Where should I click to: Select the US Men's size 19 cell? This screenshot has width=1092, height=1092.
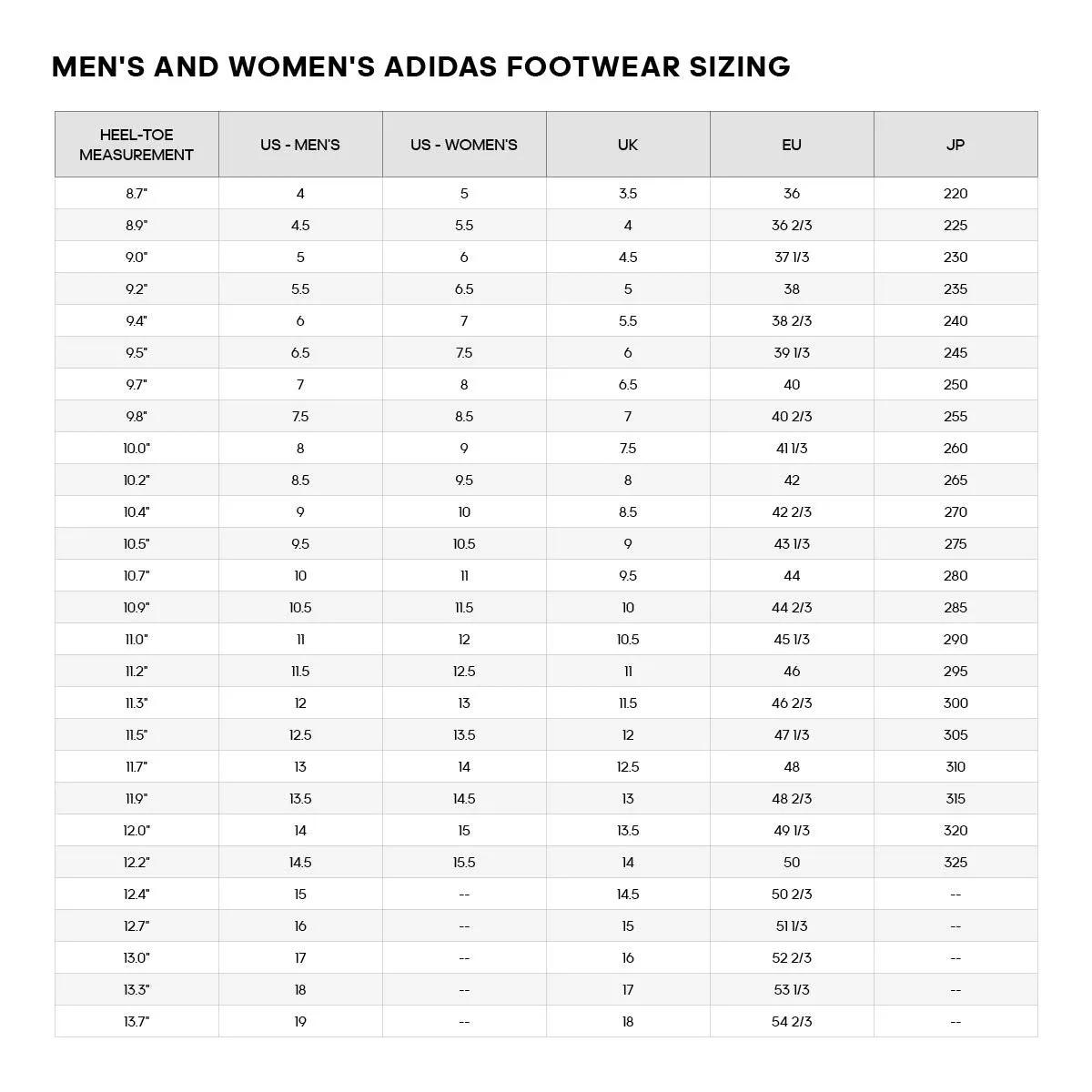pyautogui.click(x=300, y=1022)
